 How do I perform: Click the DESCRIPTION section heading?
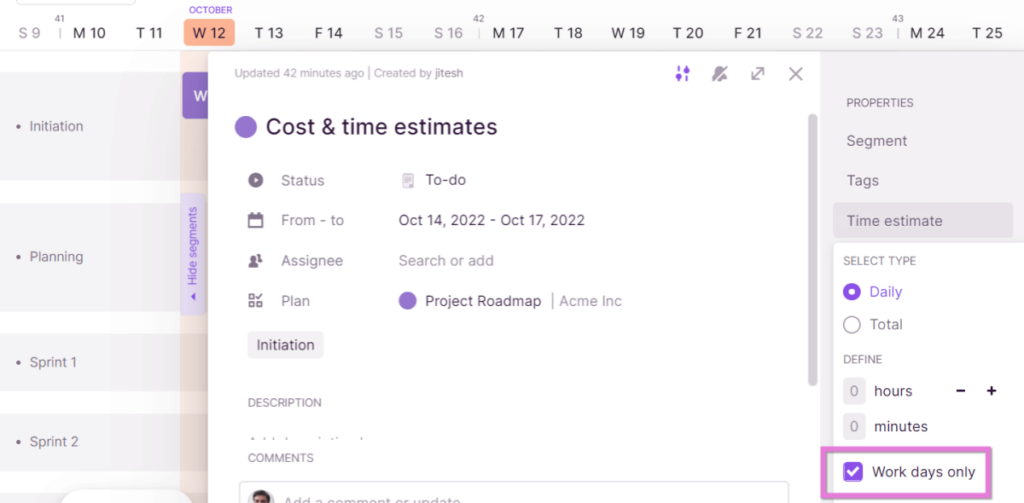(285, 403)
